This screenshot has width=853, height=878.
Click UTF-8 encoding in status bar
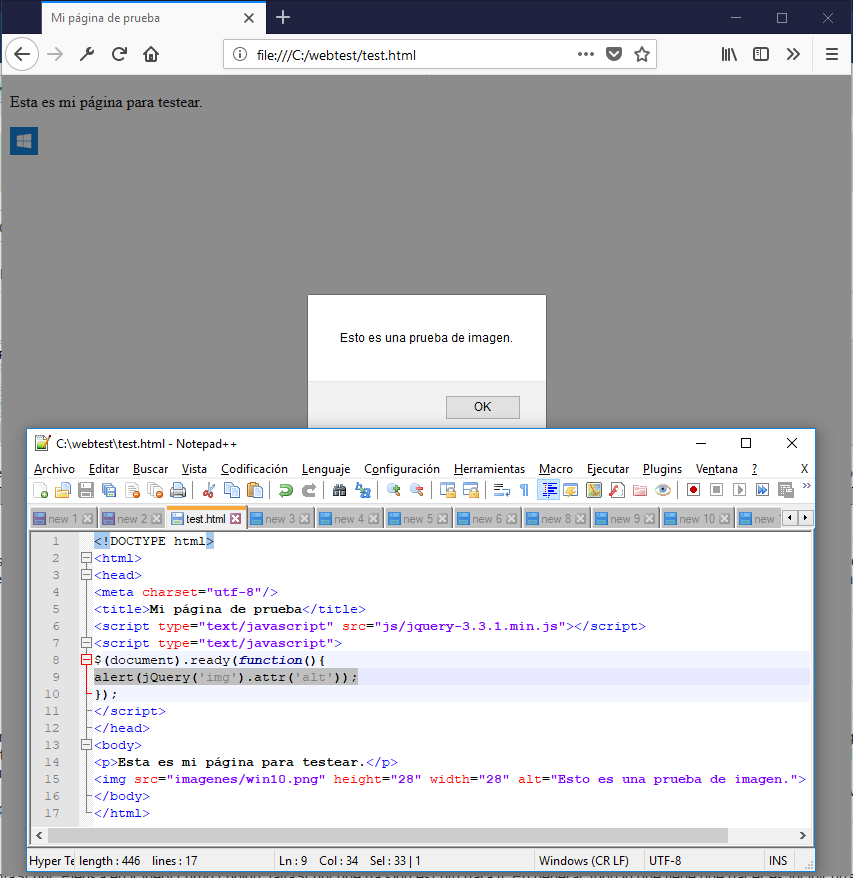(x=665, y=861)
